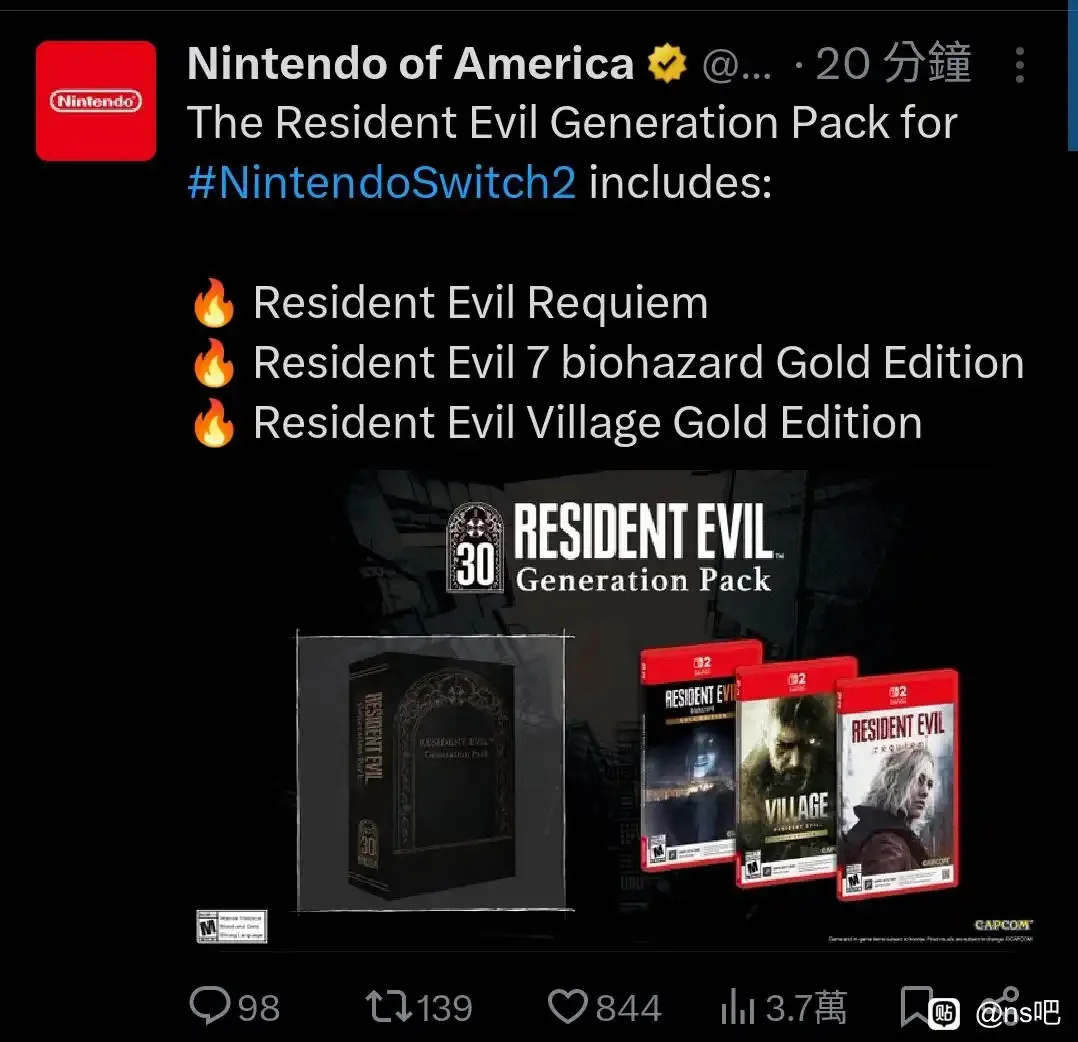This screenshot has height=1042, width=1078.
Task: Click the gold verified badge
Action: (x=667, y=63)
